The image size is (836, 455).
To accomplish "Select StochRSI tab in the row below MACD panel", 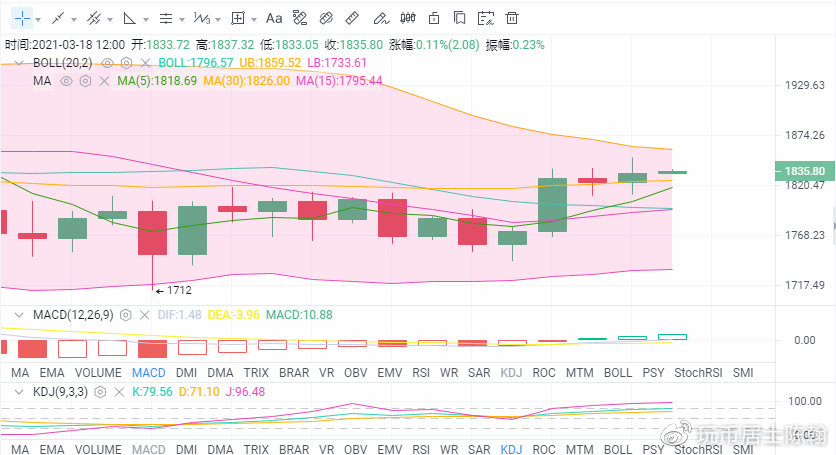I will (698, 373).
